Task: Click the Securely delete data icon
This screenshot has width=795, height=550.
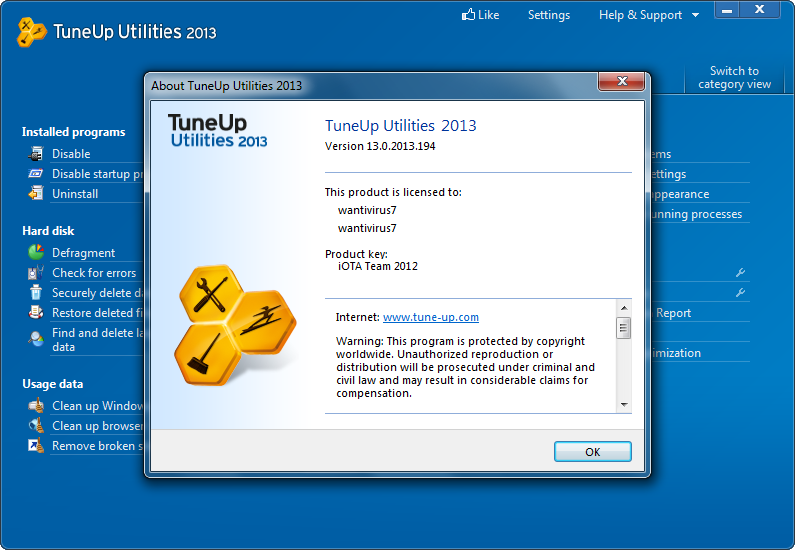Action: [35, 292]
